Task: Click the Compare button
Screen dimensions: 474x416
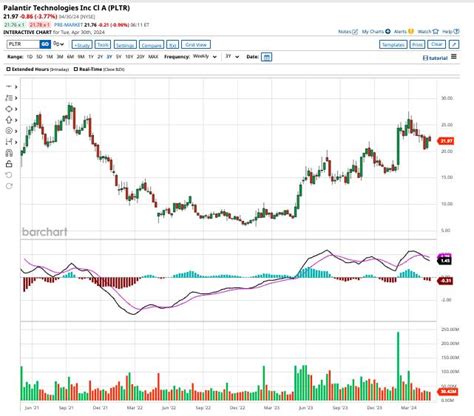Action: coord(151,45)
